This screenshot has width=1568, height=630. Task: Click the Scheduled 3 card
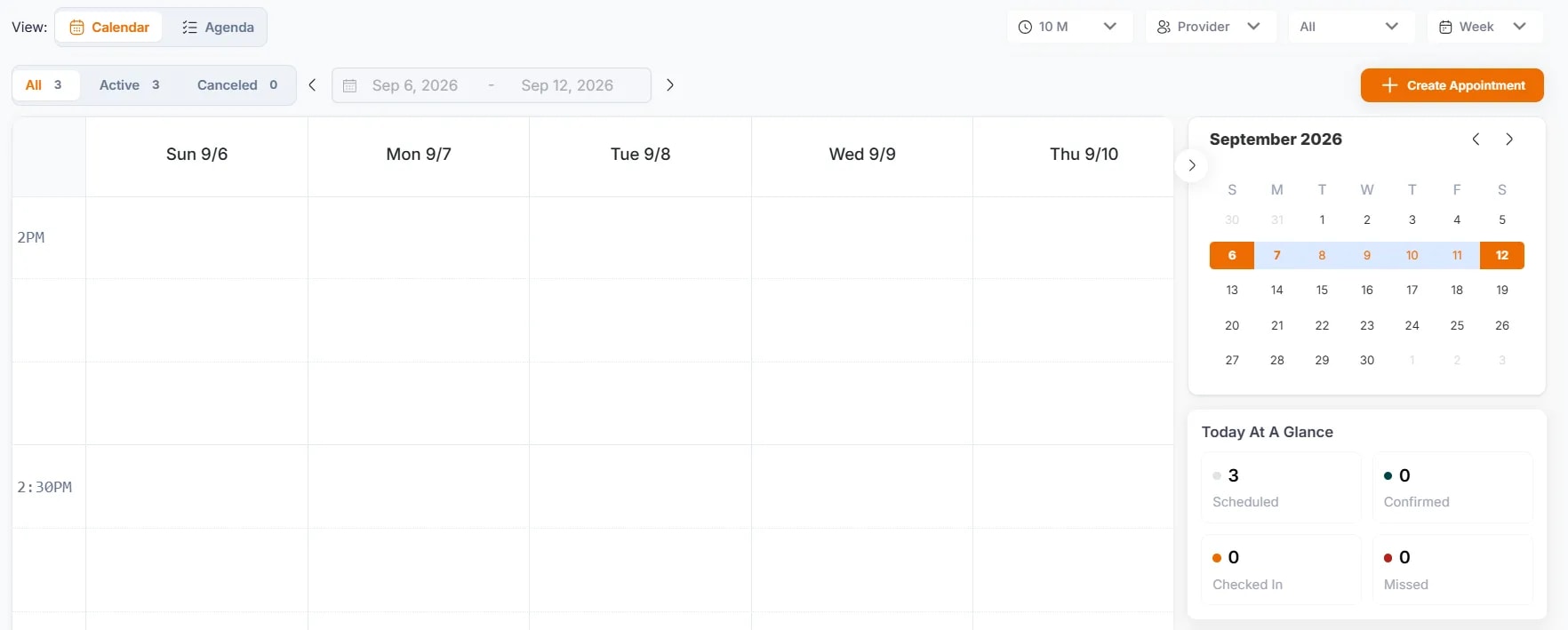(x=1281, y=488)
